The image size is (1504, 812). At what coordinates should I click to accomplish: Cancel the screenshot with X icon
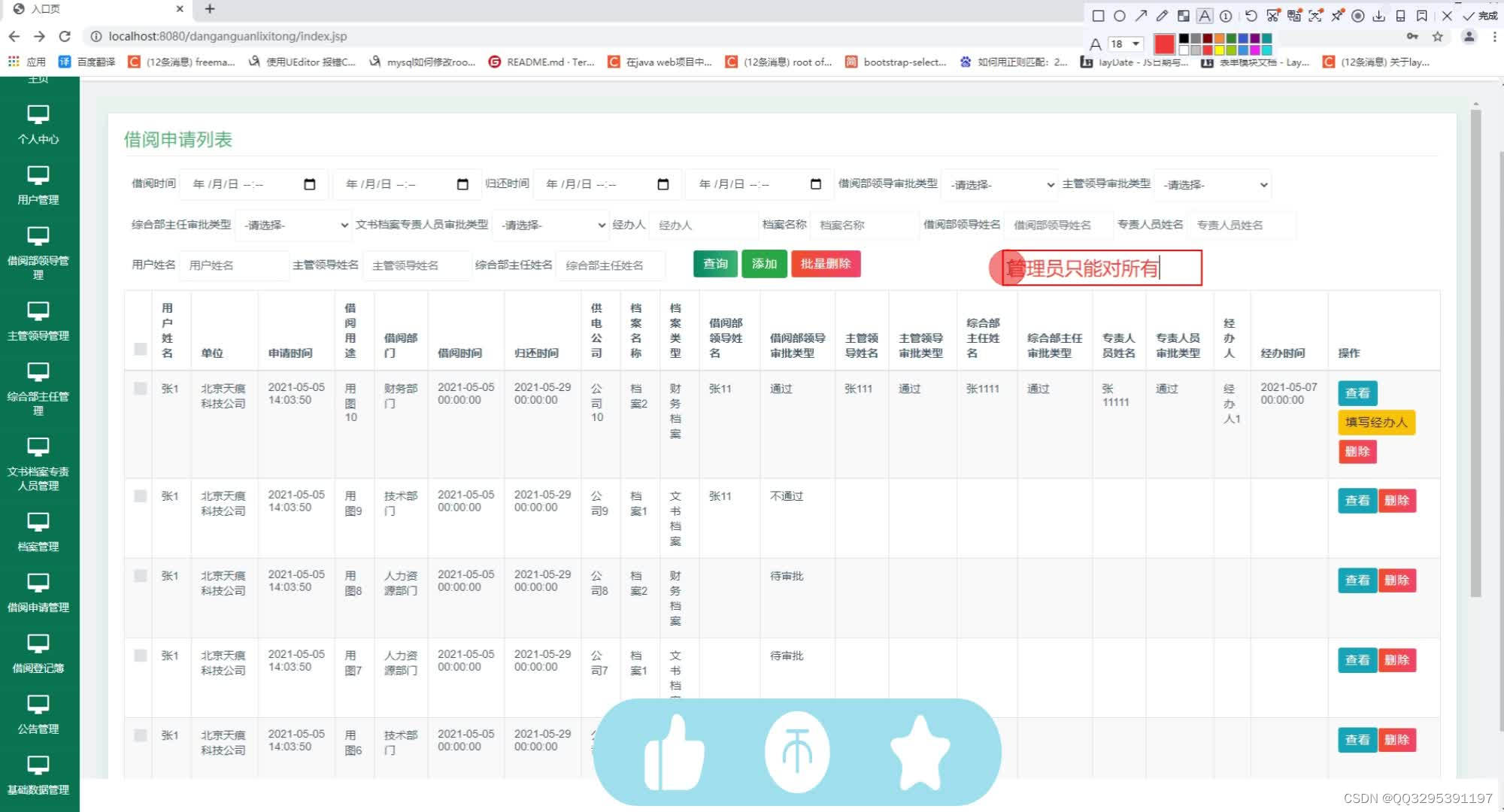(x=1447, y=16)
